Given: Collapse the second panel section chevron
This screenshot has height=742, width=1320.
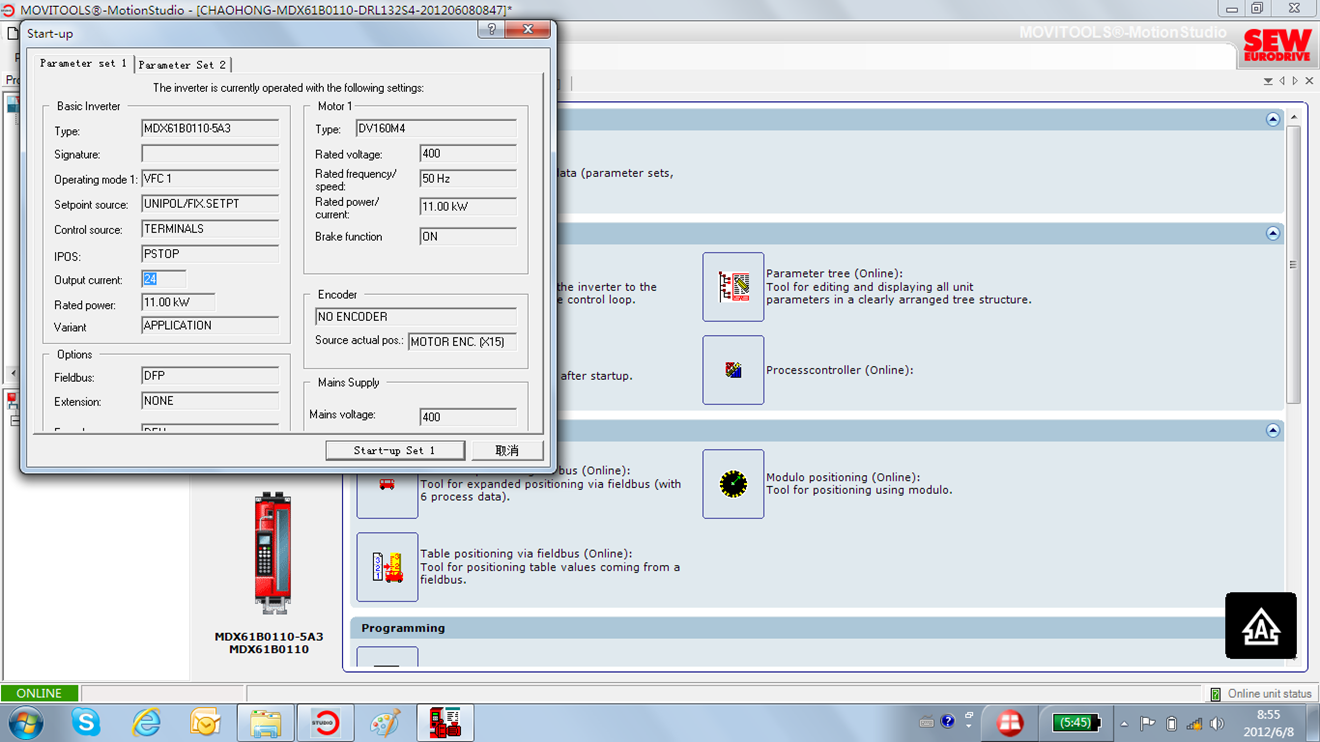Looking at the screenshot, I should (x=1272, y=233).
